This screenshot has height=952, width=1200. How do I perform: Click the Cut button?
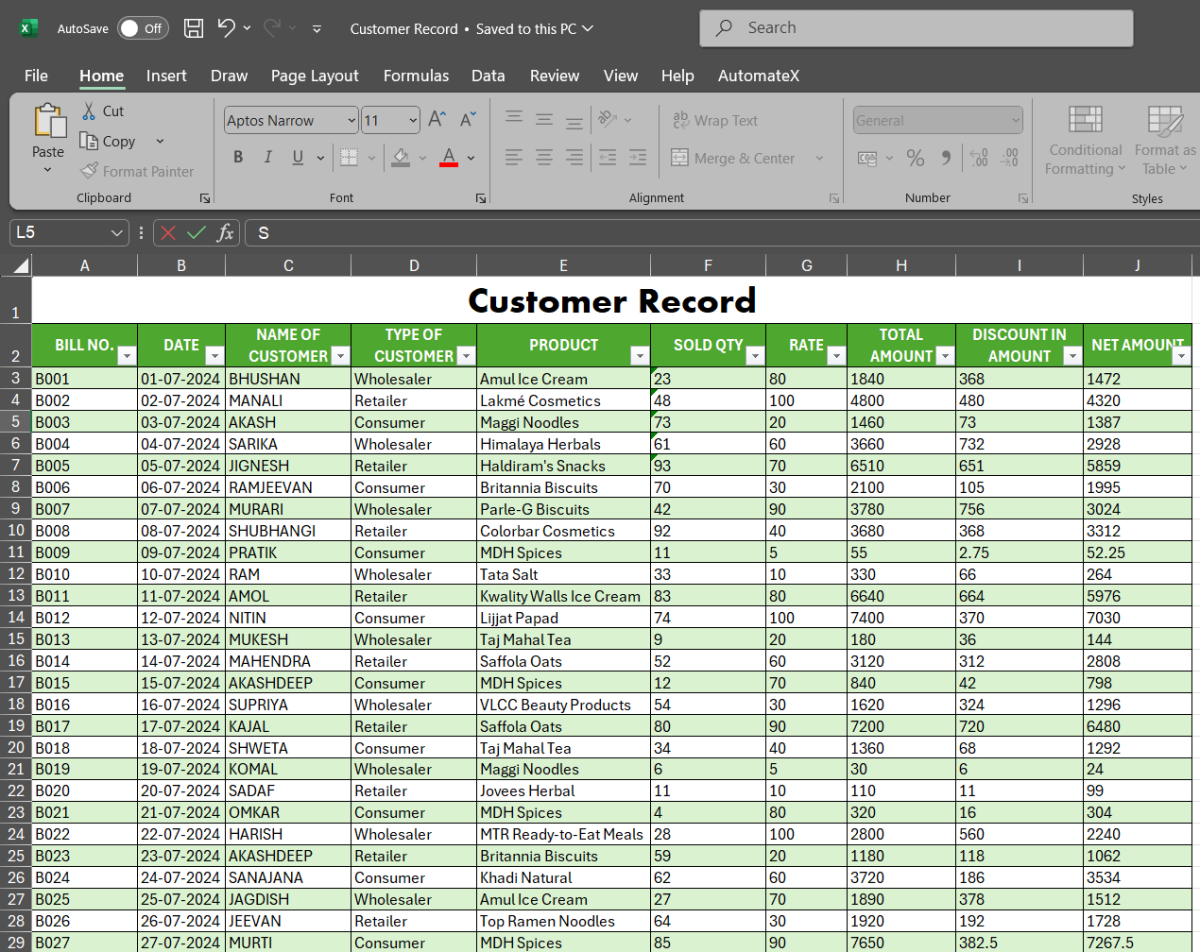102,111
